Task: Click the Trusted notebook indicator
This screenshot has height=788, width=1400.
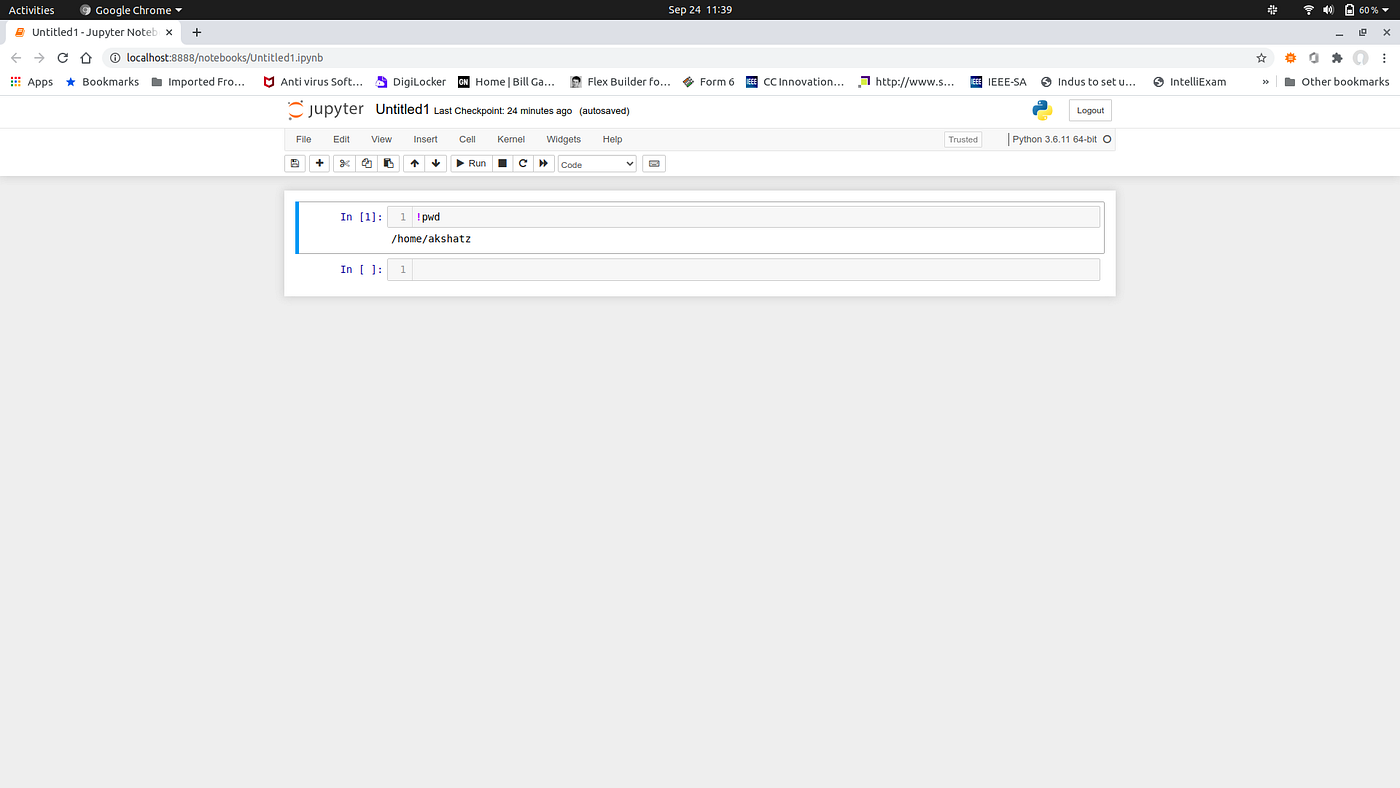Action: (x=962, y=139)
